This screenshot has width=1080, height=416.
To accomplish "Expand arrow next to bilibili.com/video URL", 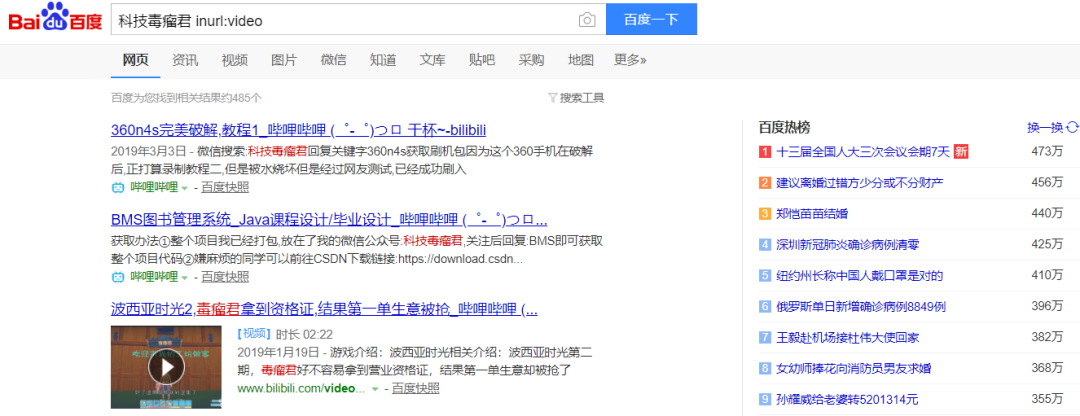I will [375, 389].
